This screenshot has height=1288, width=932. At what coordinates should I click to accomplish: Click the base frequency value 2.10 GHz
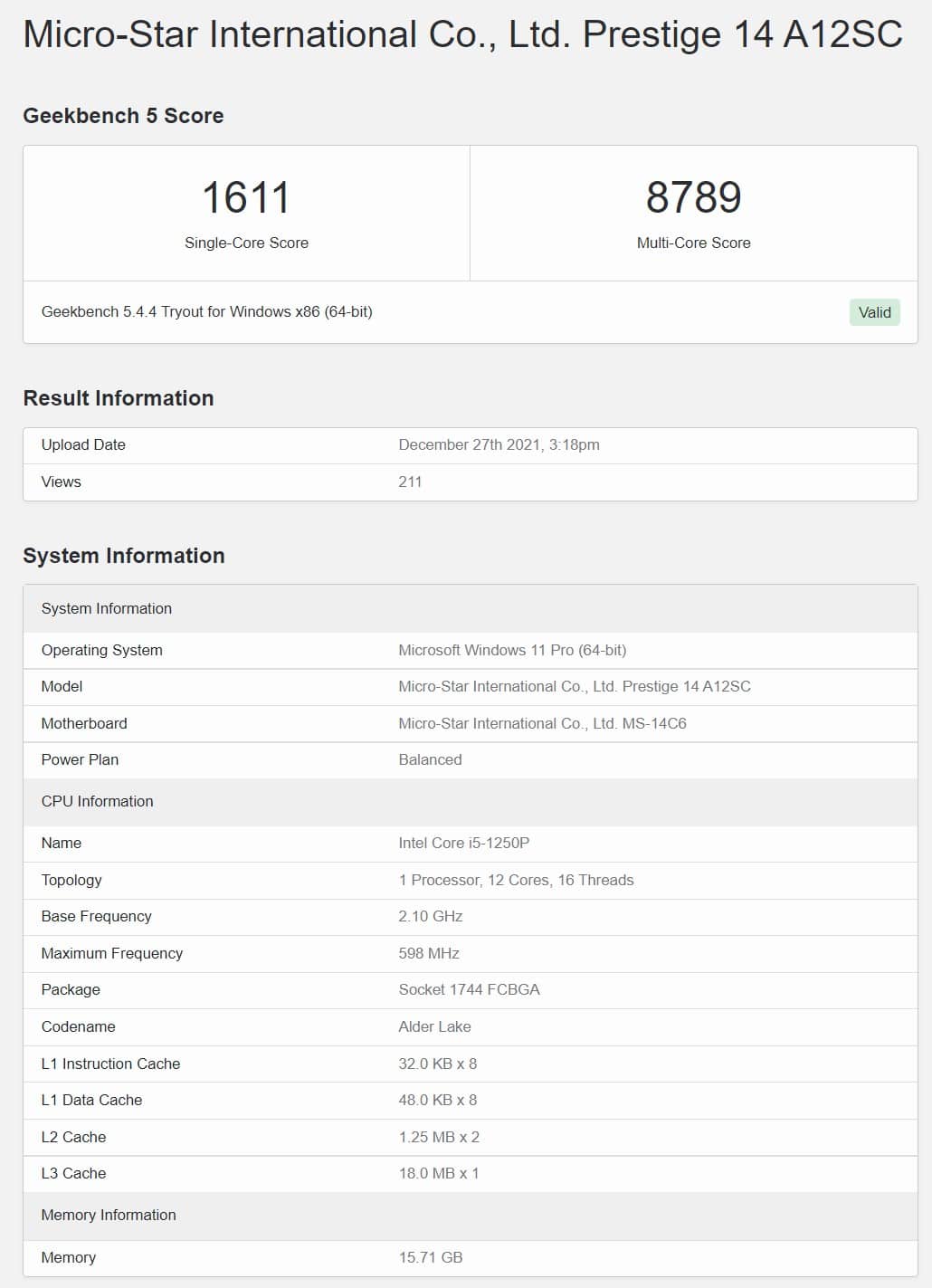431,916
